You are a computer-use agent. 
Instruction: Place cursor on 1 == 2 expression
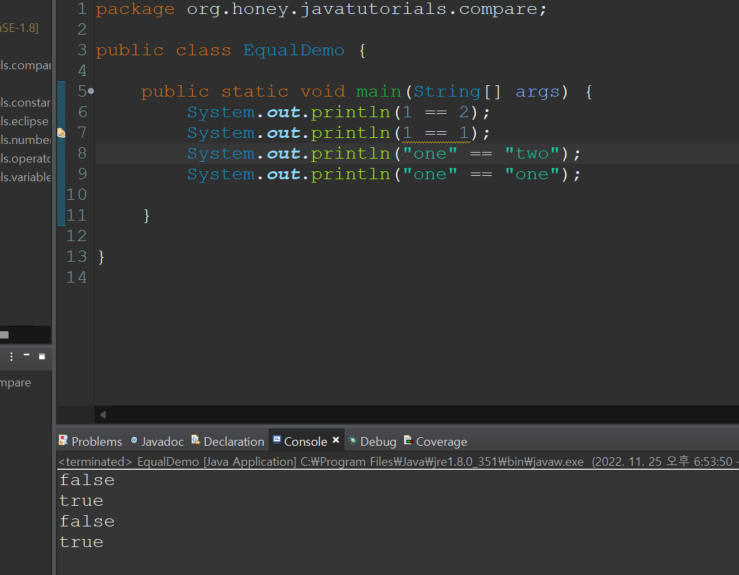(x=436, y=112)
